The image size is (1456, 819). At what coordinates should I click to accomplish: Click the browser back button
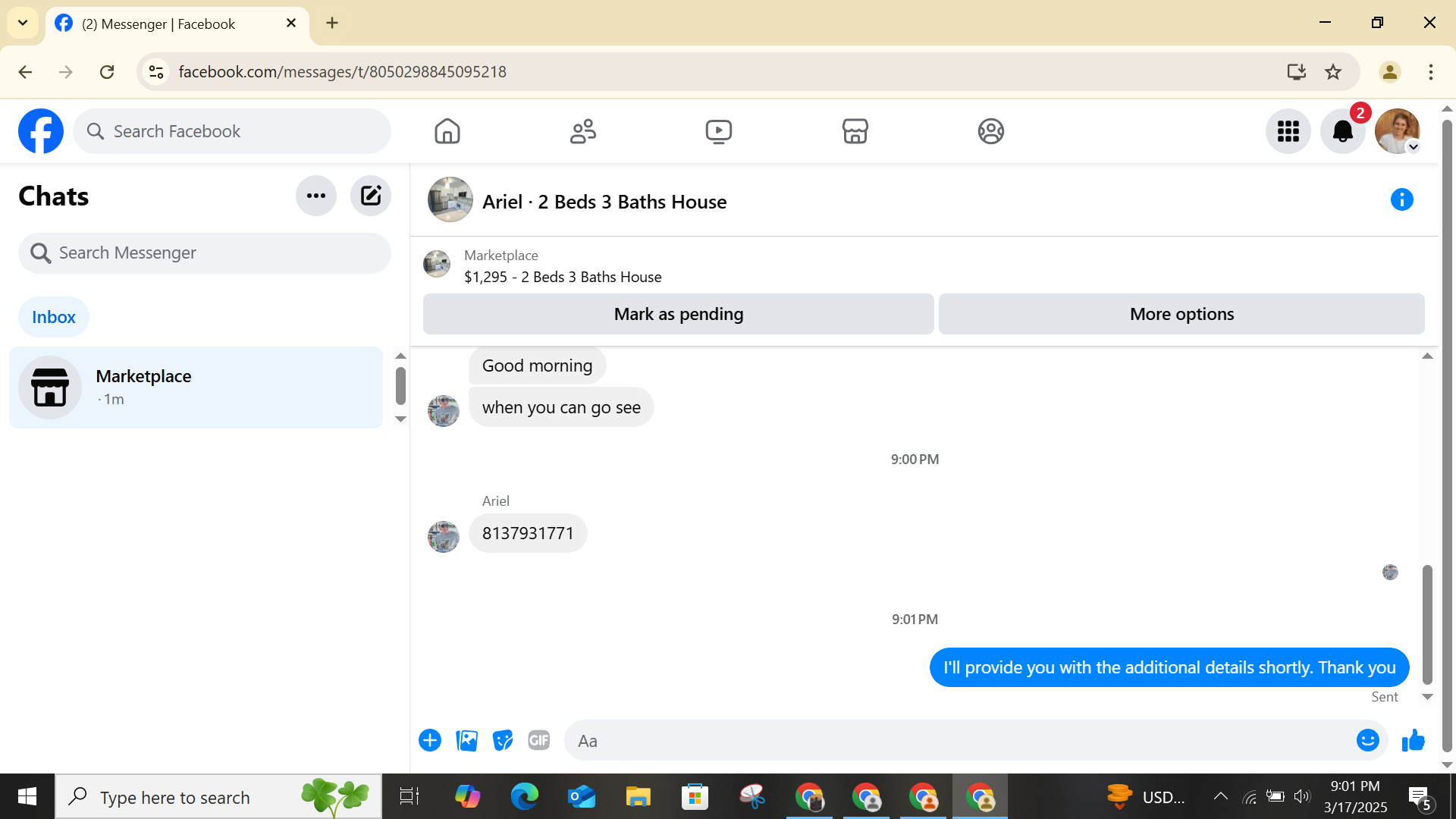pos(25,72)
